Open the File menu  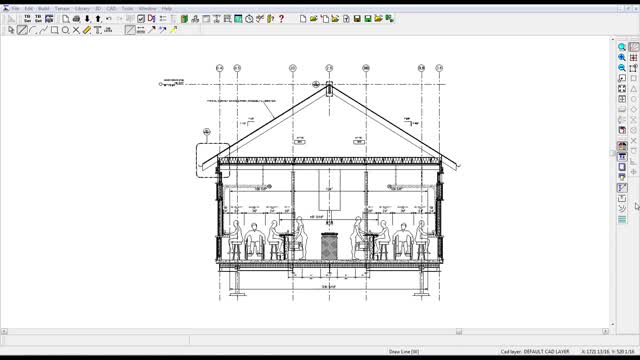point(16,9)
